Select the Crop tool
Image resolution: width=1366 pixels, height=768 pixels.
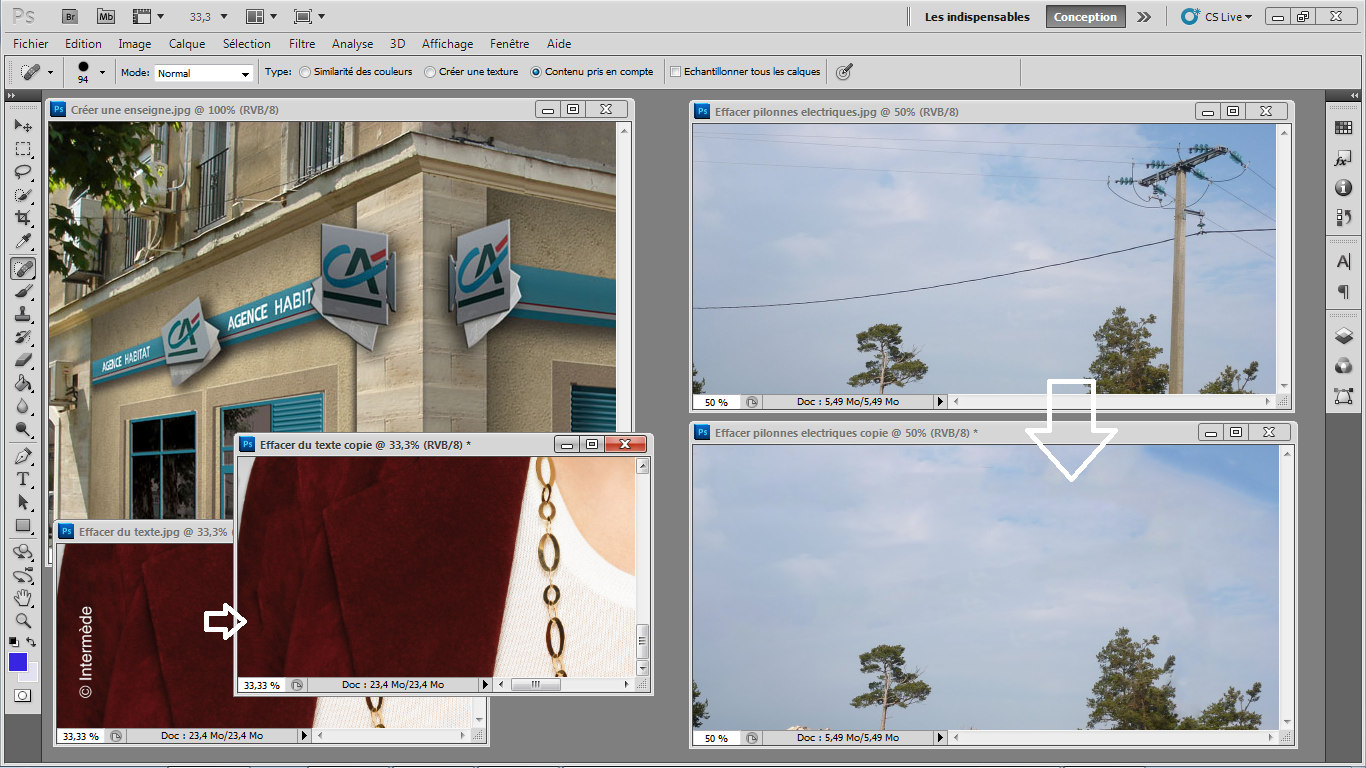pyautogui.click(x=23, y=218)
